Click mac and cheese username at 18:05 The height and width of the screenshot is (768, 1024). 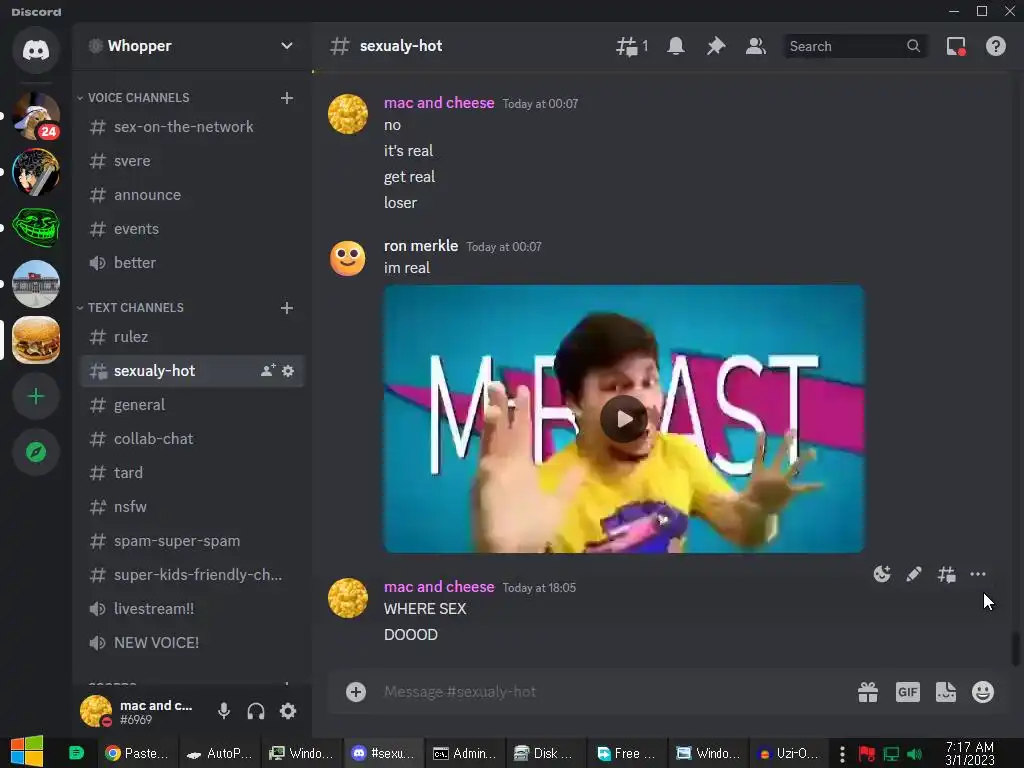click(439, 586)
